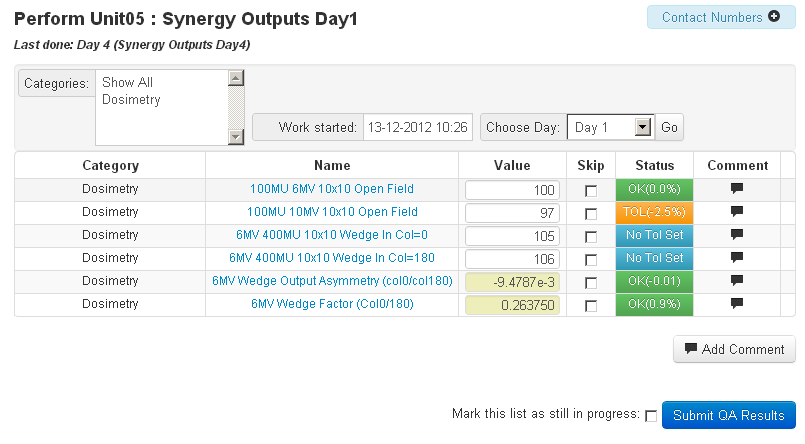Submit QA Results
Viewport: 805px width, 444px height.
point(728,415)
